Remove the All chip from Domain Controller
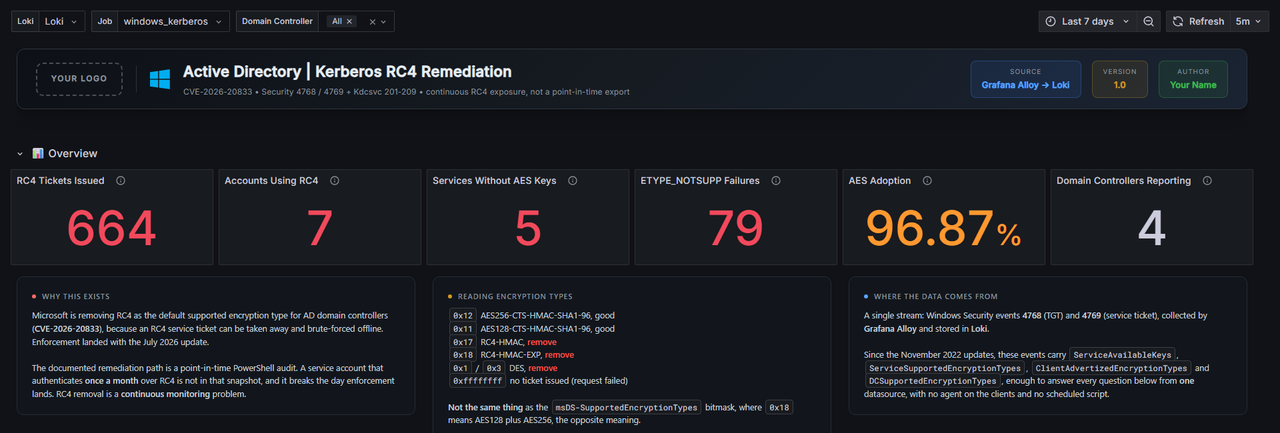1280x433 pixels. pyautogui.click(x=350, y=21)
